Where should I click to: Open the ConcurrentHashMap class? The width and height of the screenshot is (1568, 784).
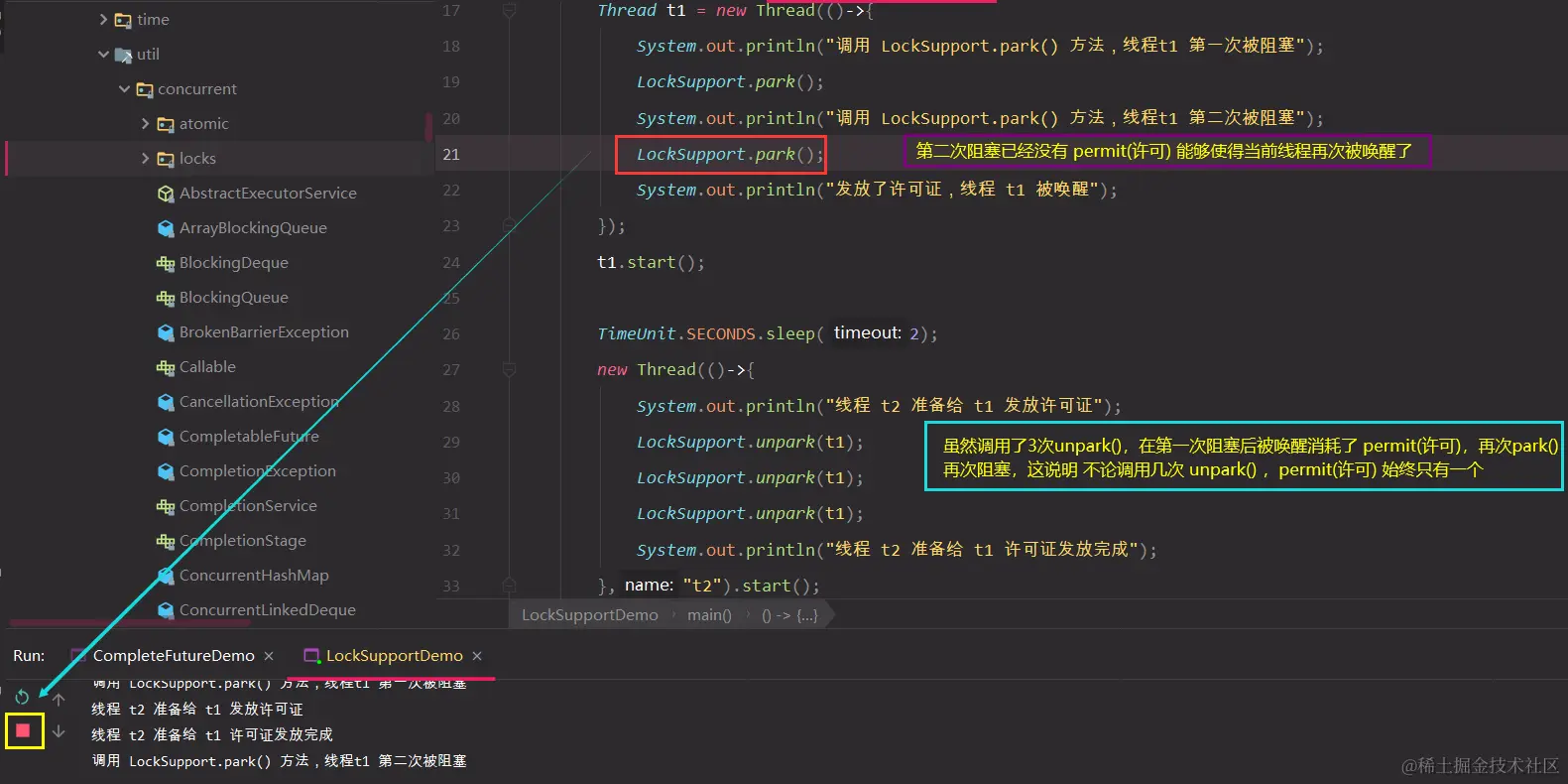tap(254, 576)
